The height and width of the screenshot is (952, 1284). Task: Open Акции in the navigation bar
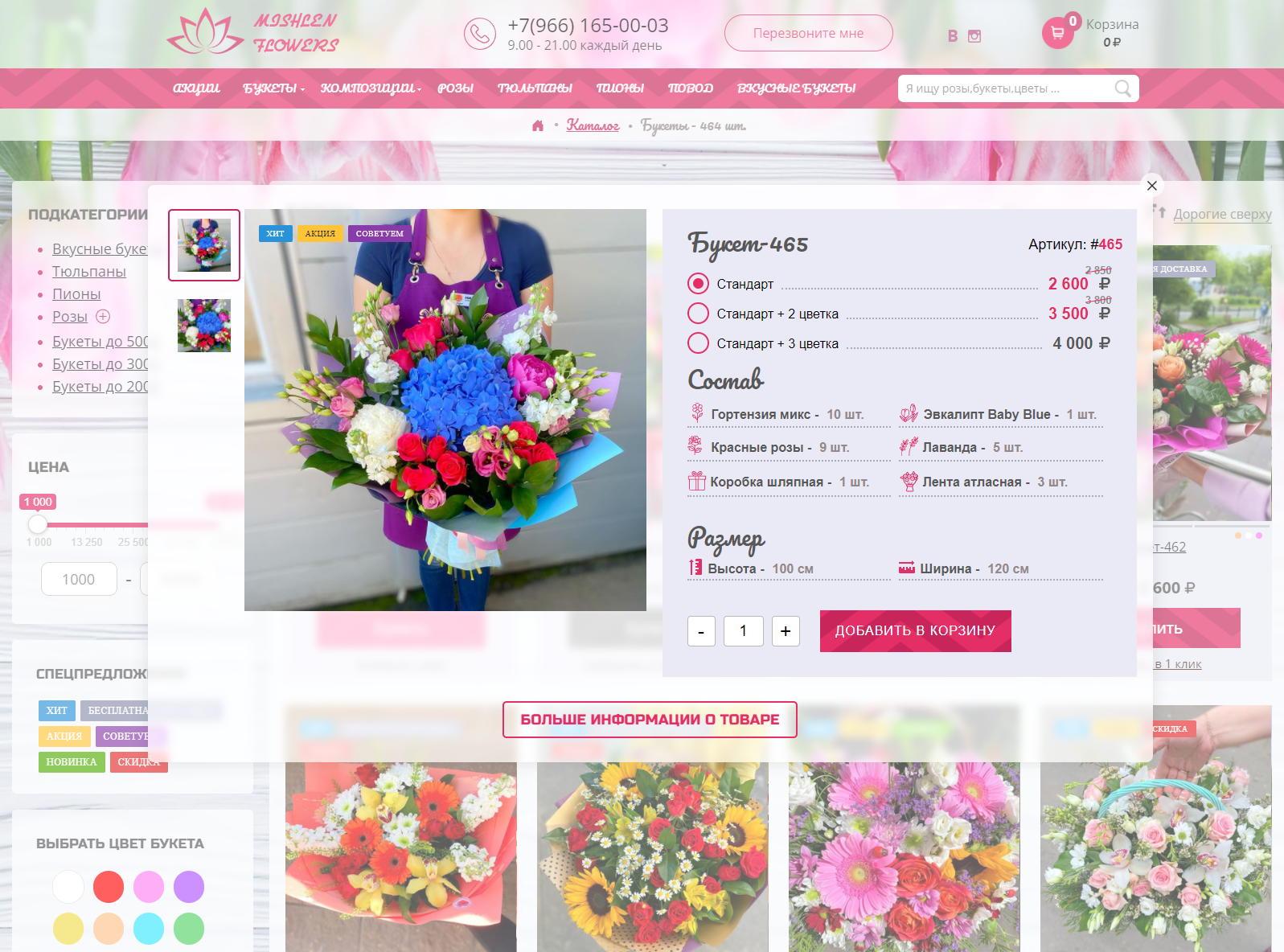coord(196,88)
